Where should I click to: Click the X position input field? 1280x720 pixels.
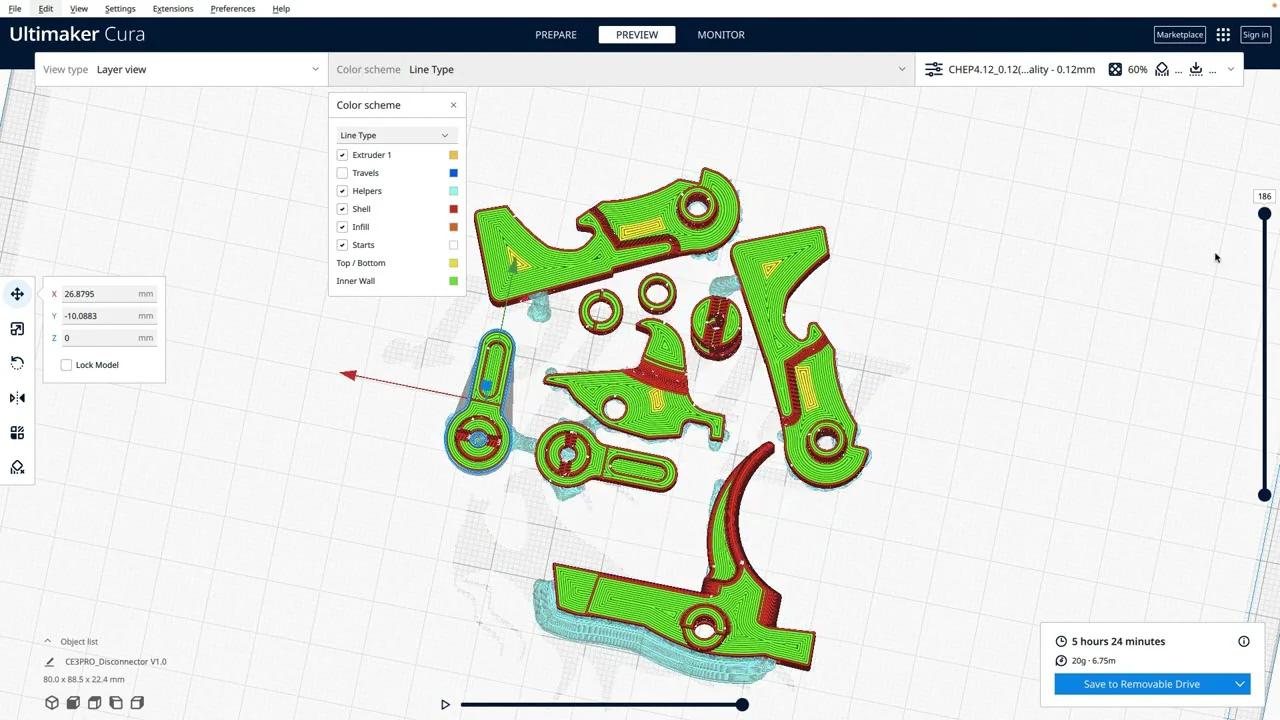(x=105, y=293)
